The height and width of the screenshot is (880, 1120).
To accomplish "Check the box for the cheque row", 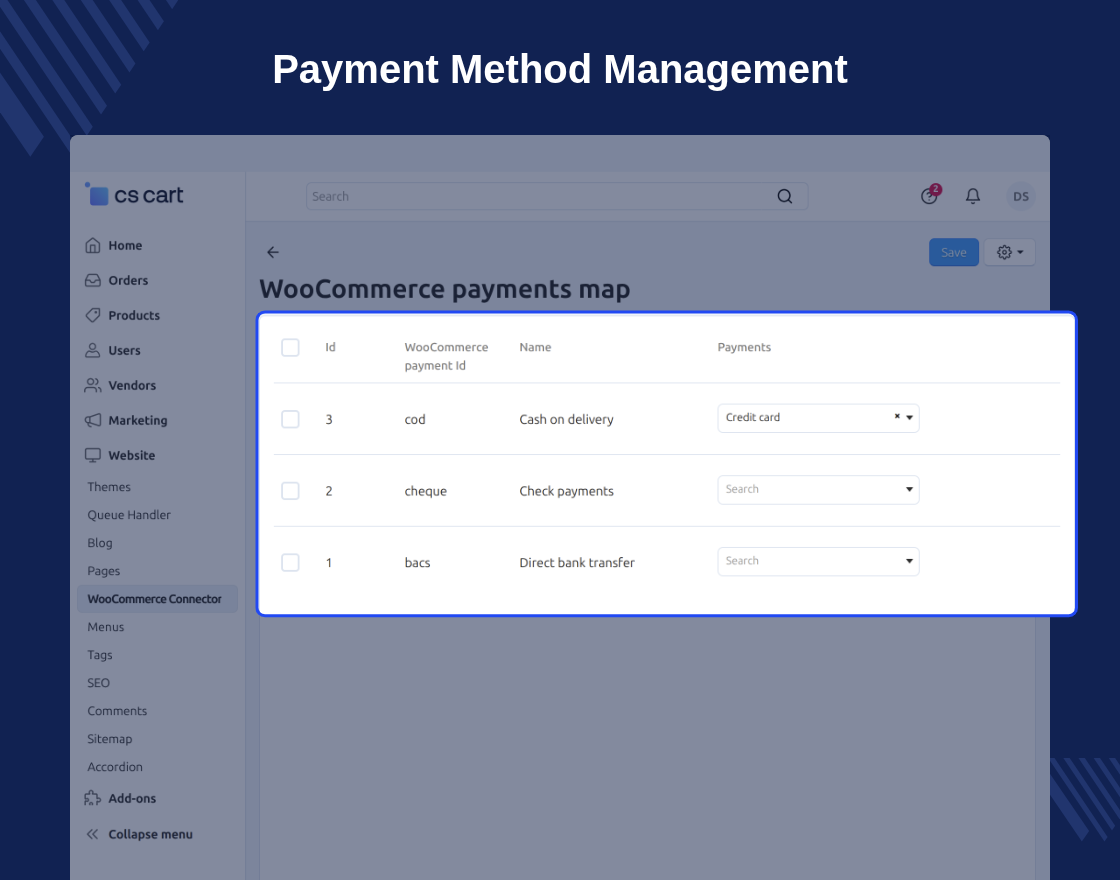I will 290,491.
